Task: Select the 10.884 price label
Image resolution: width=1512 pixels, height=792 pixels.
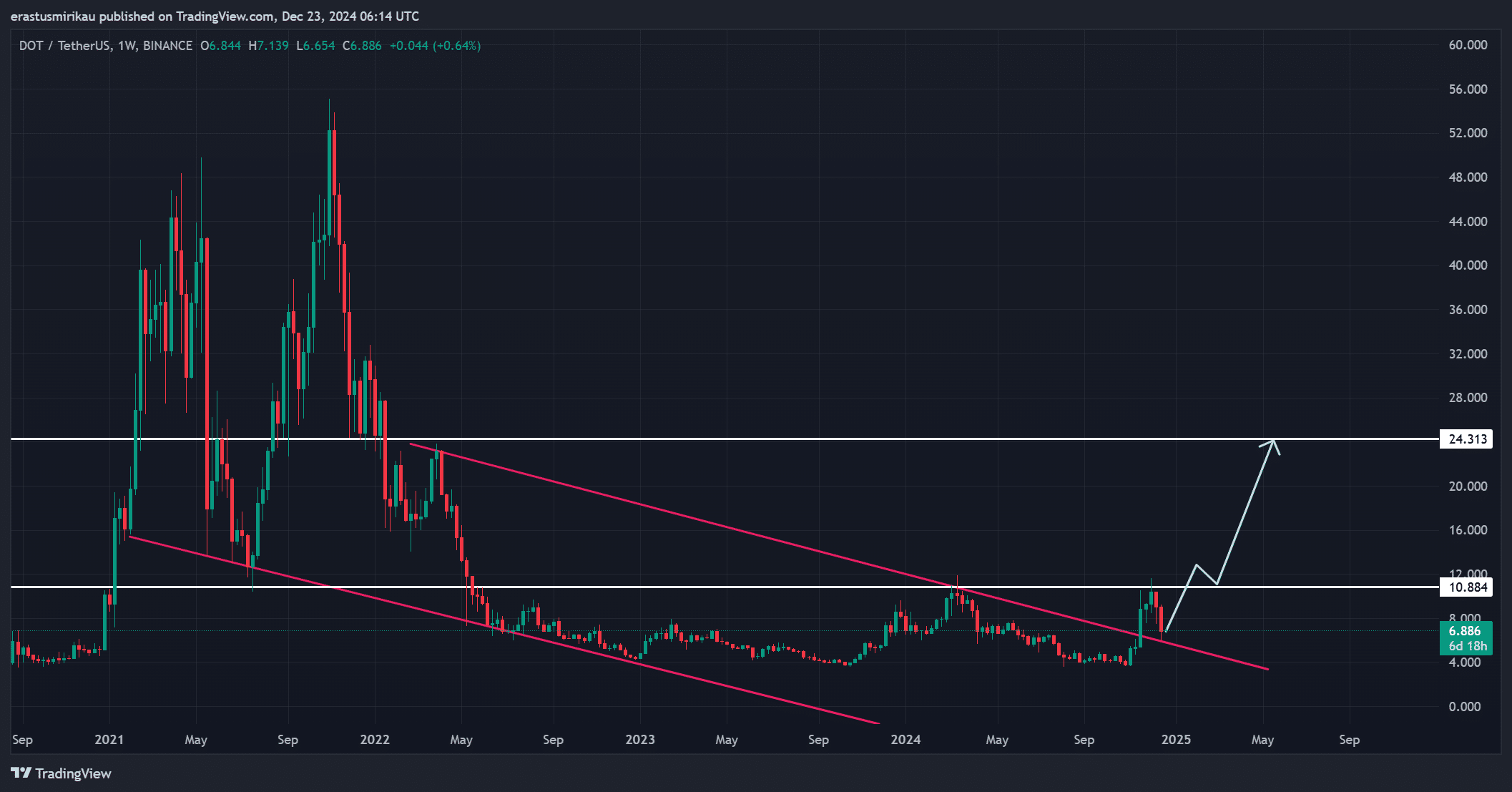Action: (x=1466, y=587)
